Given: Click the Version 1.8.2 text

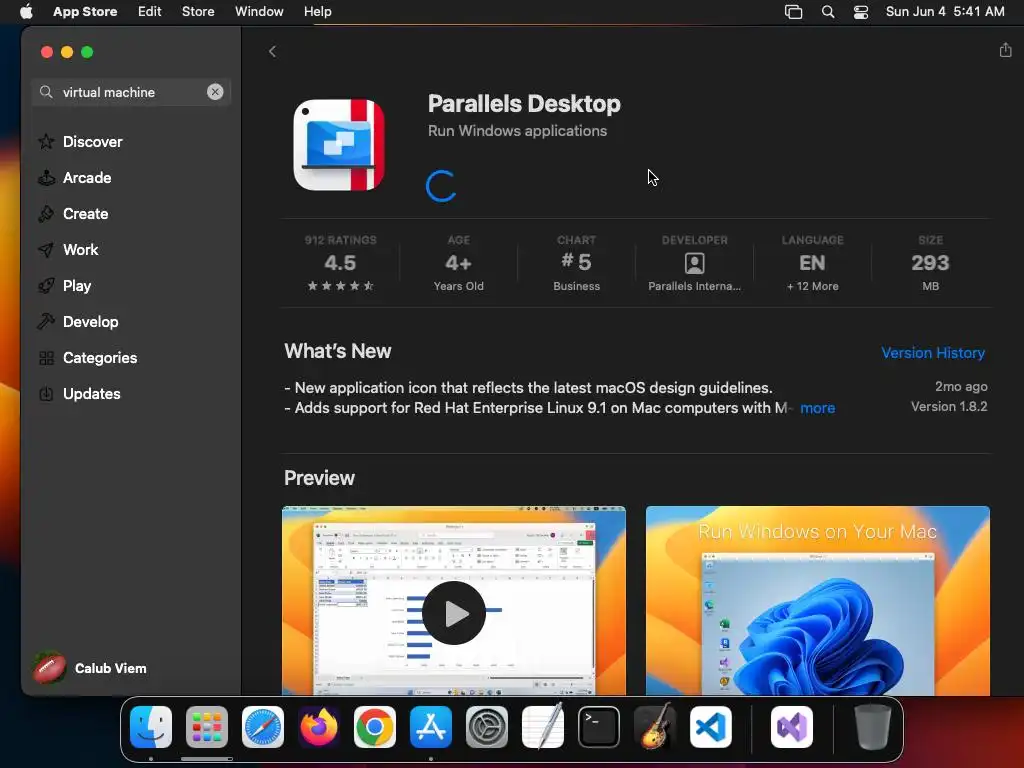Looking at the screenshot, I should [949, 406].
